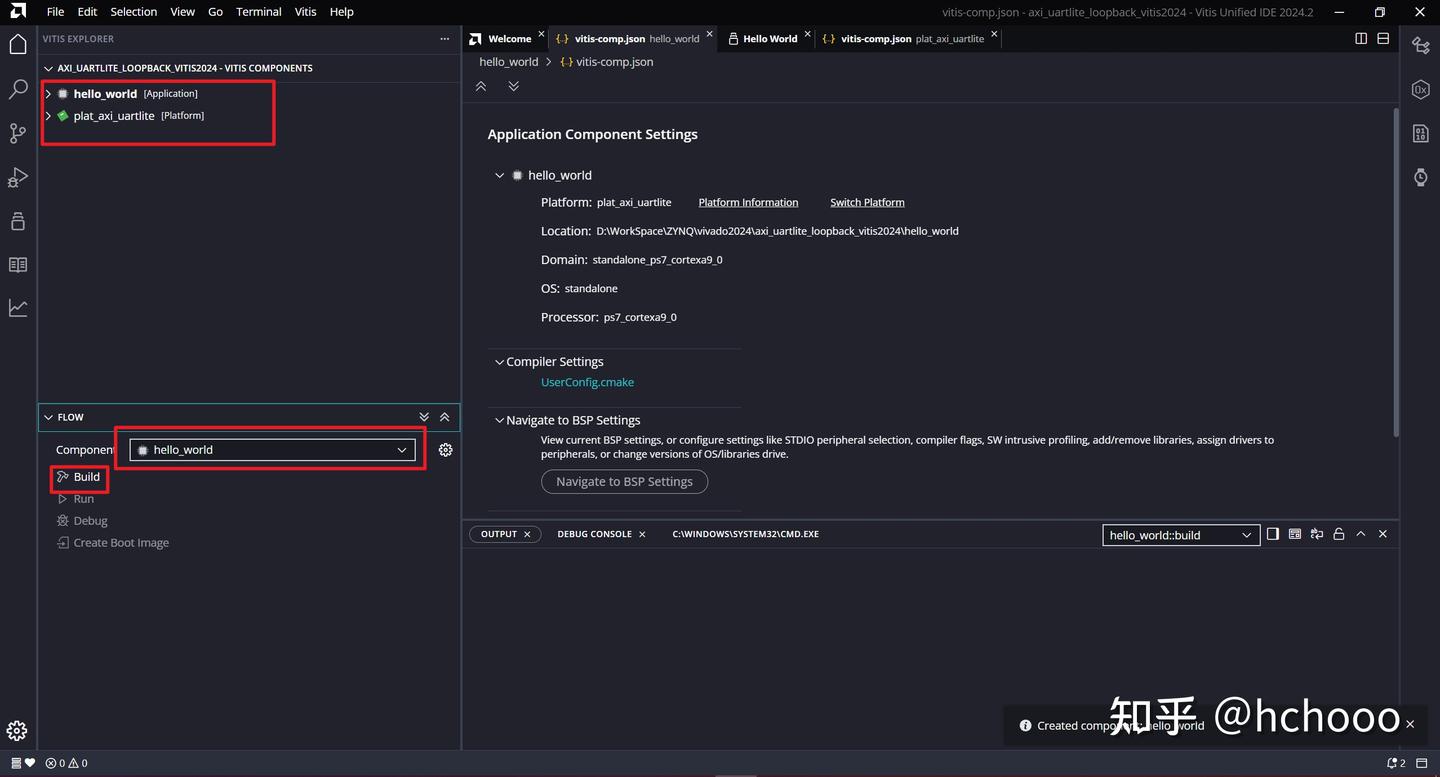This screenshot has height=777, width=1440.
Task: Open the Vitis menu
Action: (306, 12)
